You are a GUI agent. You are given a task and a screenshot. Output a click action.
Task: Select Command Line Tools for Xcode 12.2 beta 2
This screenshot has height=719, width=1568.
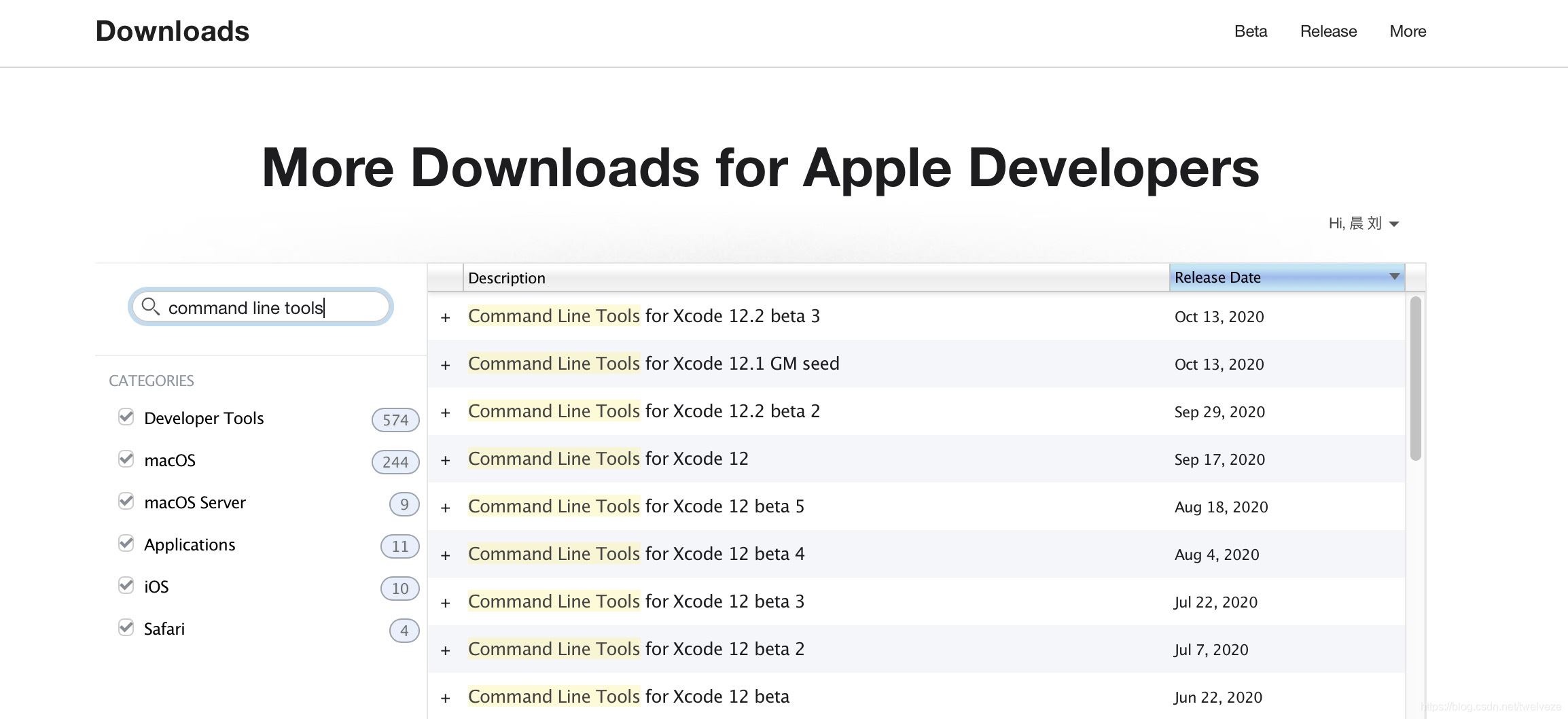pos(644,411)
